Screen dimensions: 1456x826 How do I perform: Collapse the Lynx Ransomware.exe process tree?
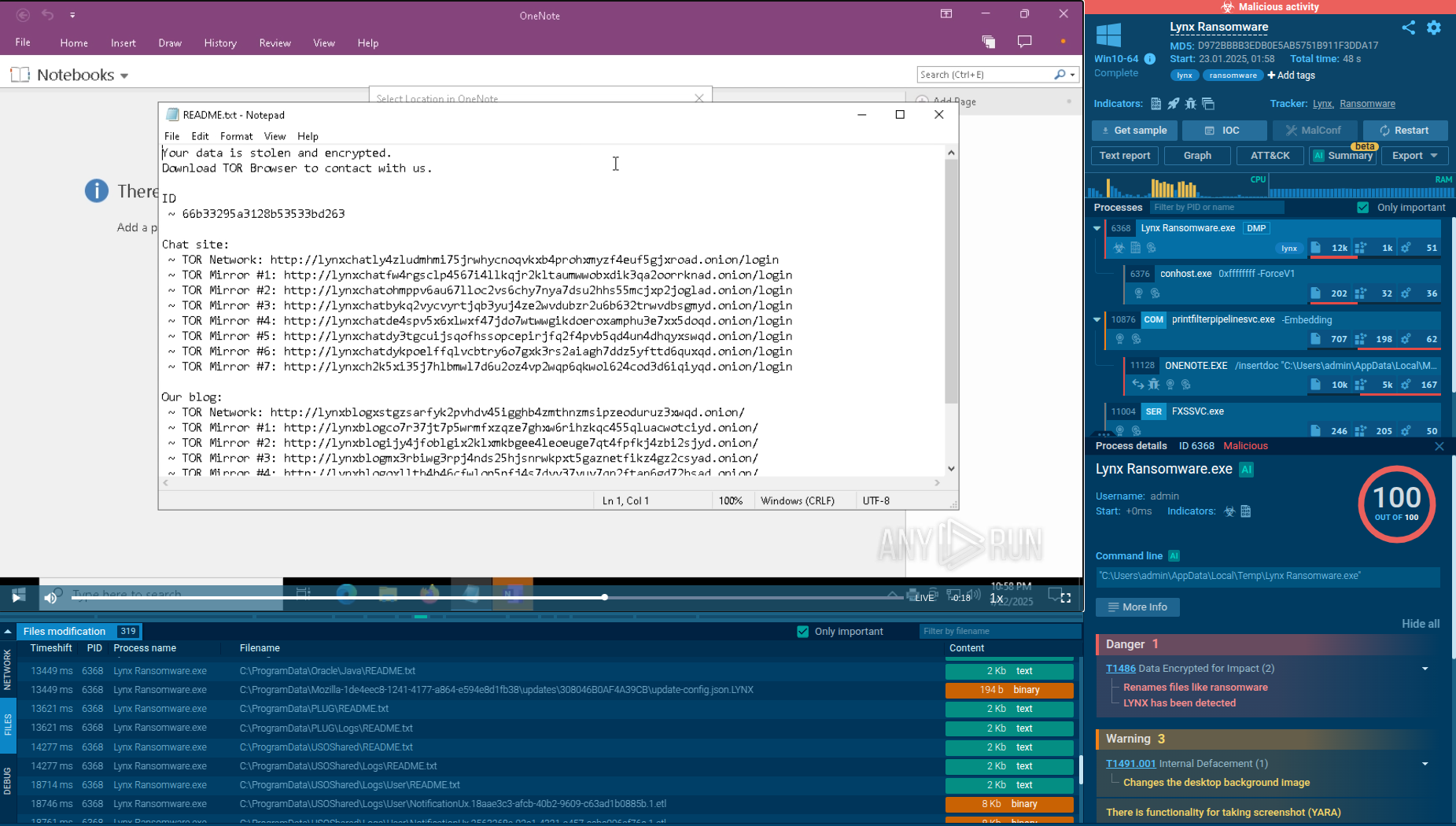[1097, 228]
